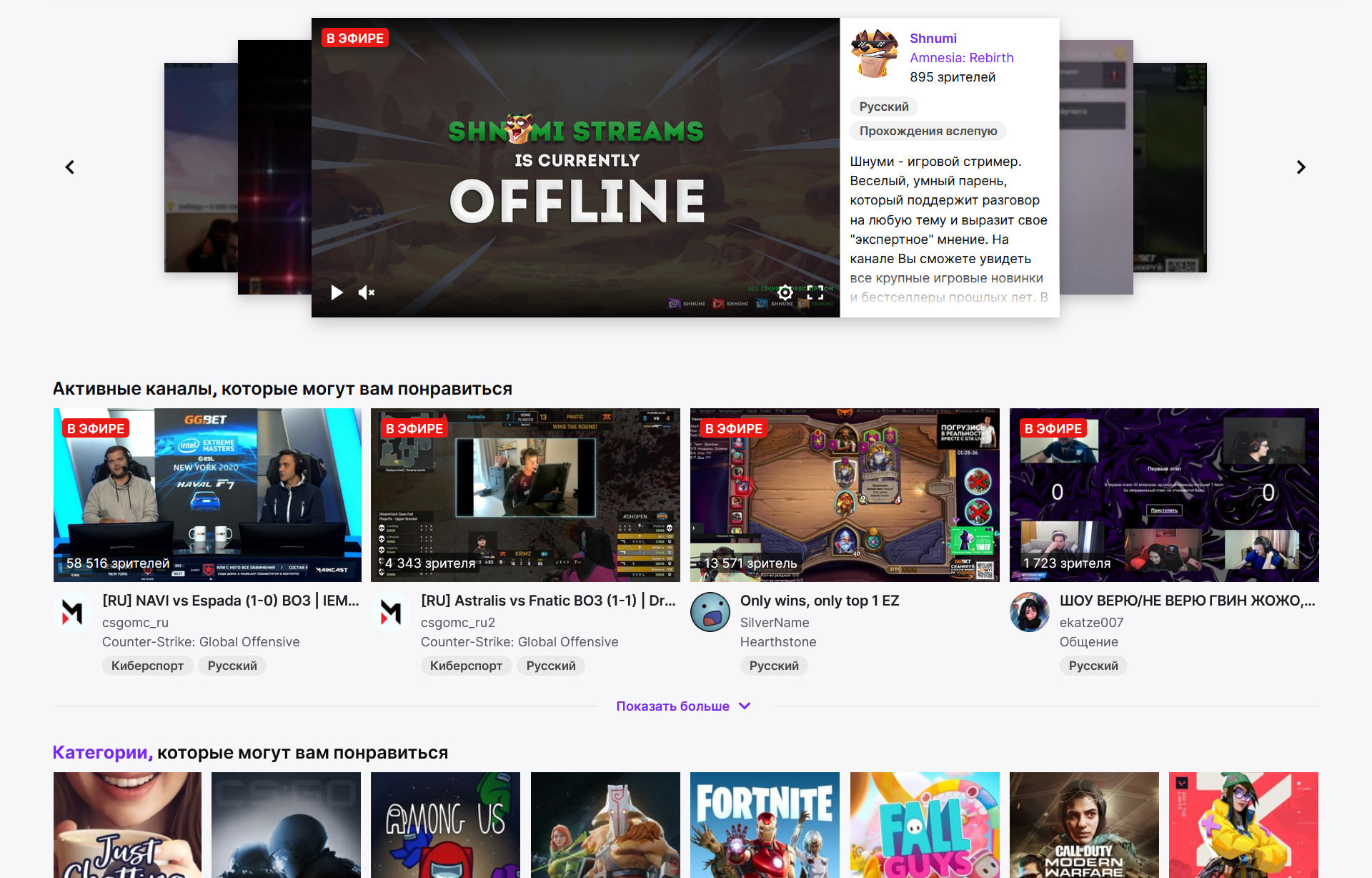The width and height of the screenshot is (1372, 878).
Task: Select the Русский tag under Shnumi
Action: [884, 107]
